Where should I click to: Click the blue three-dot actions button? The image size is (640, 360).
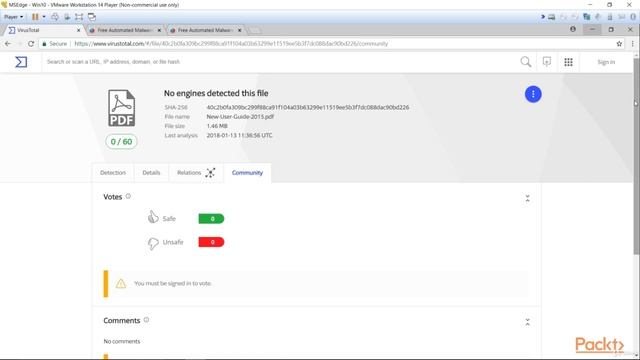click(x=533, y=94)
